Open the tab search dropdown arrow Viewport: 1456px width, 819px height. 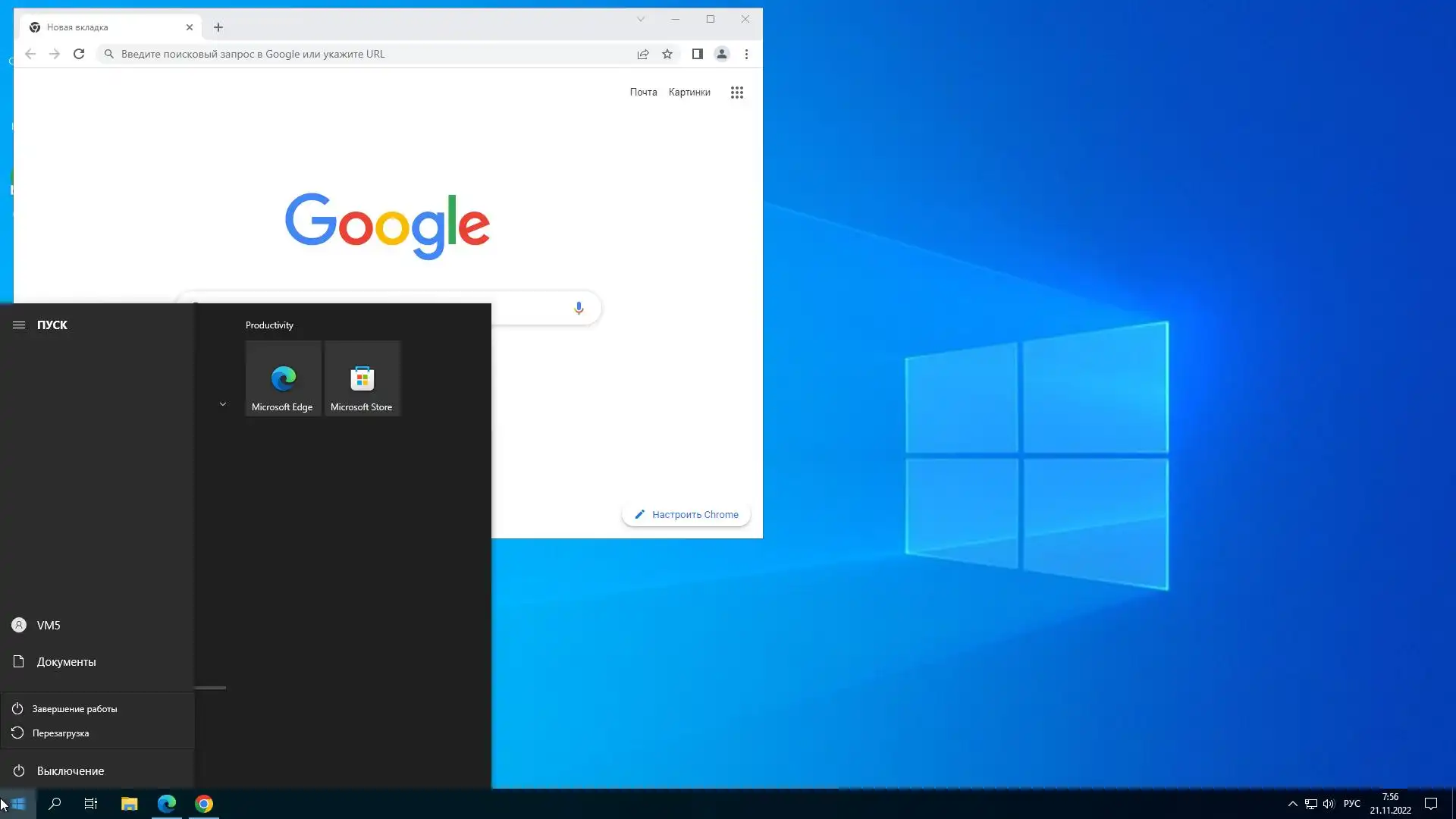pos(641,19)
